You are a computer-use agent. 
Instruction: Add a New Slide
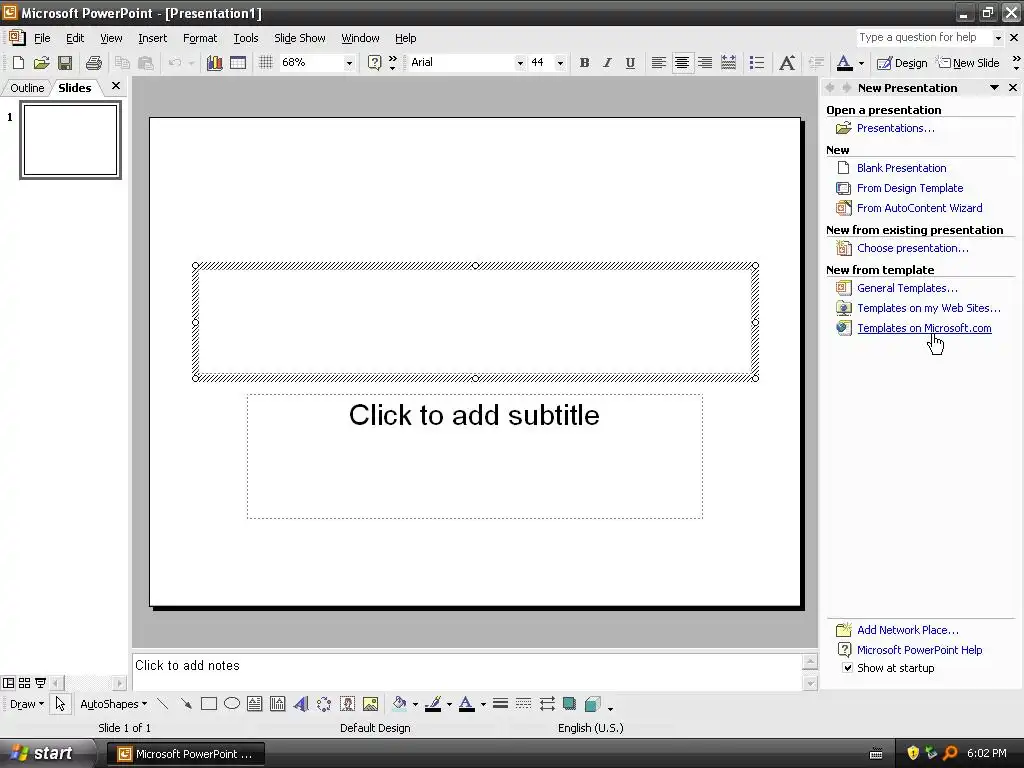968,63
